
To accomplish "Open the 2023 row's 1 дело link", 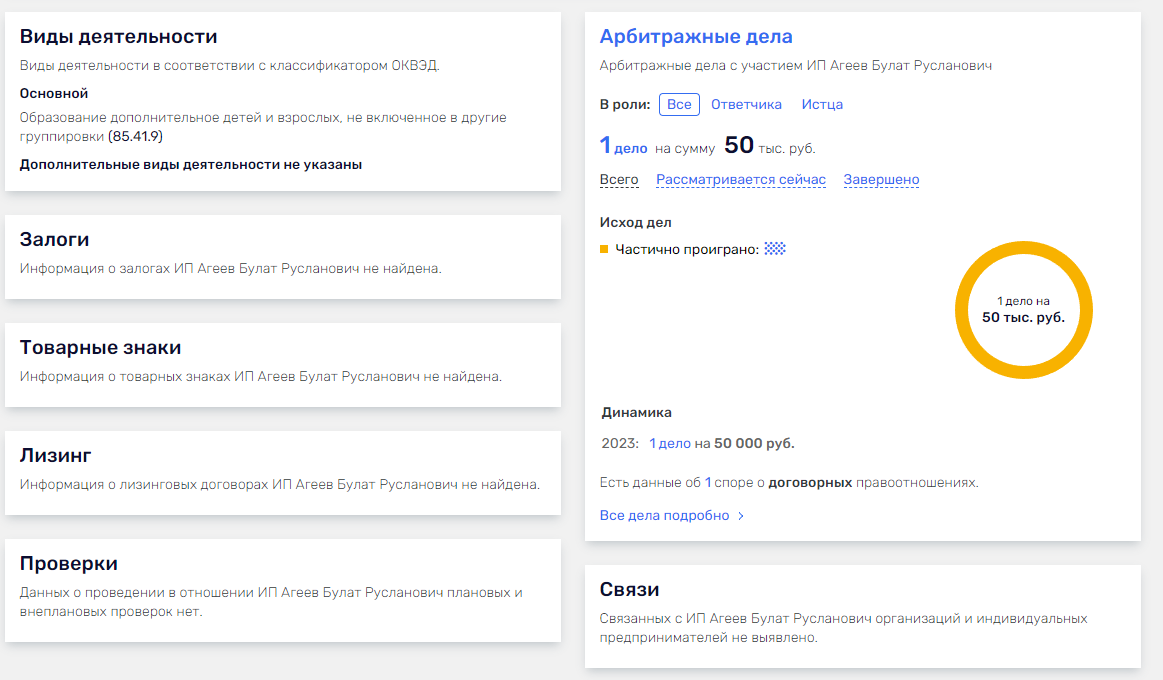I will (670, 443).
